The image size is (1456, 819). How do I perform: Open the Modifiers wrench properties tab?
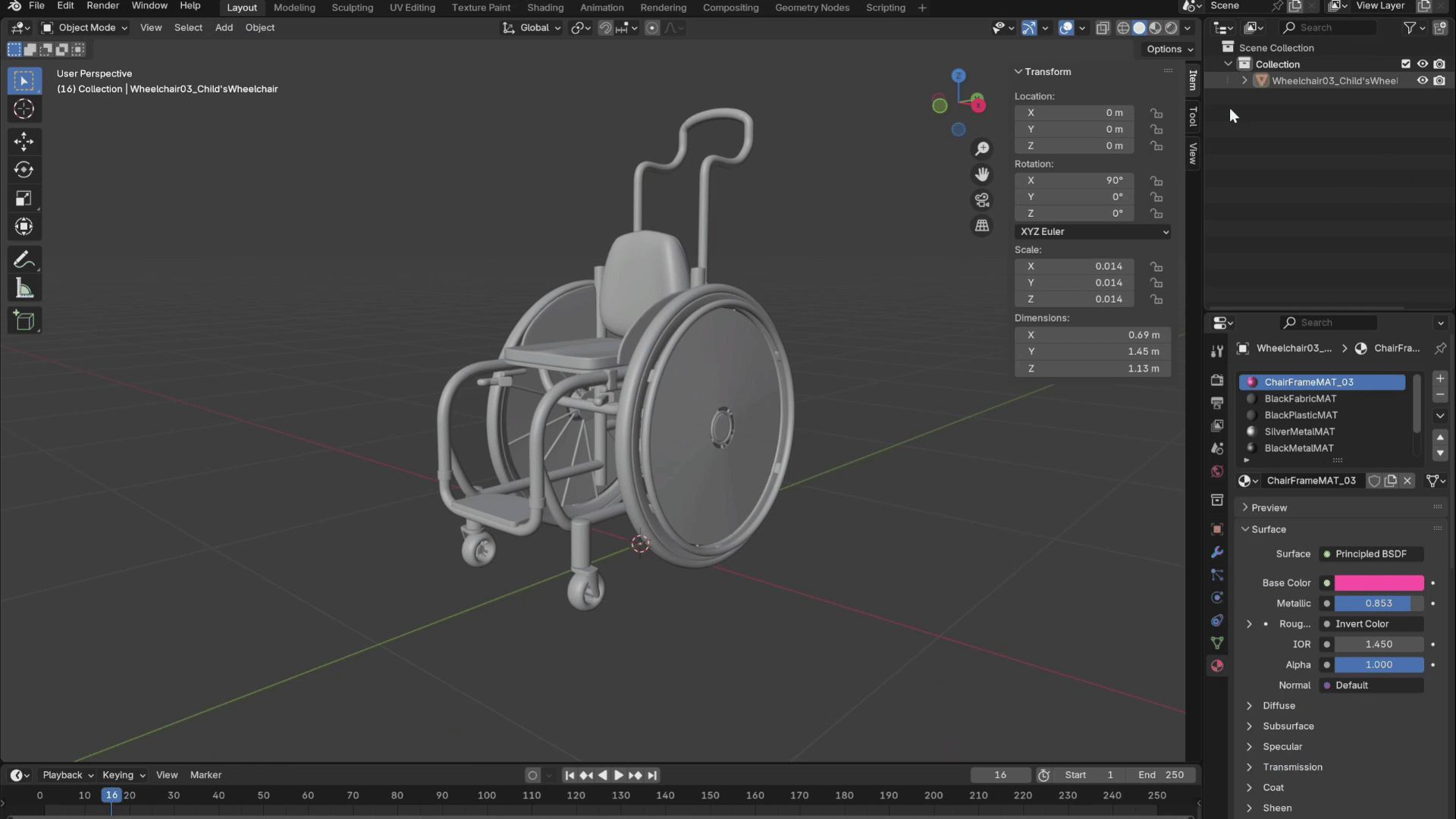pos(1217,552)
